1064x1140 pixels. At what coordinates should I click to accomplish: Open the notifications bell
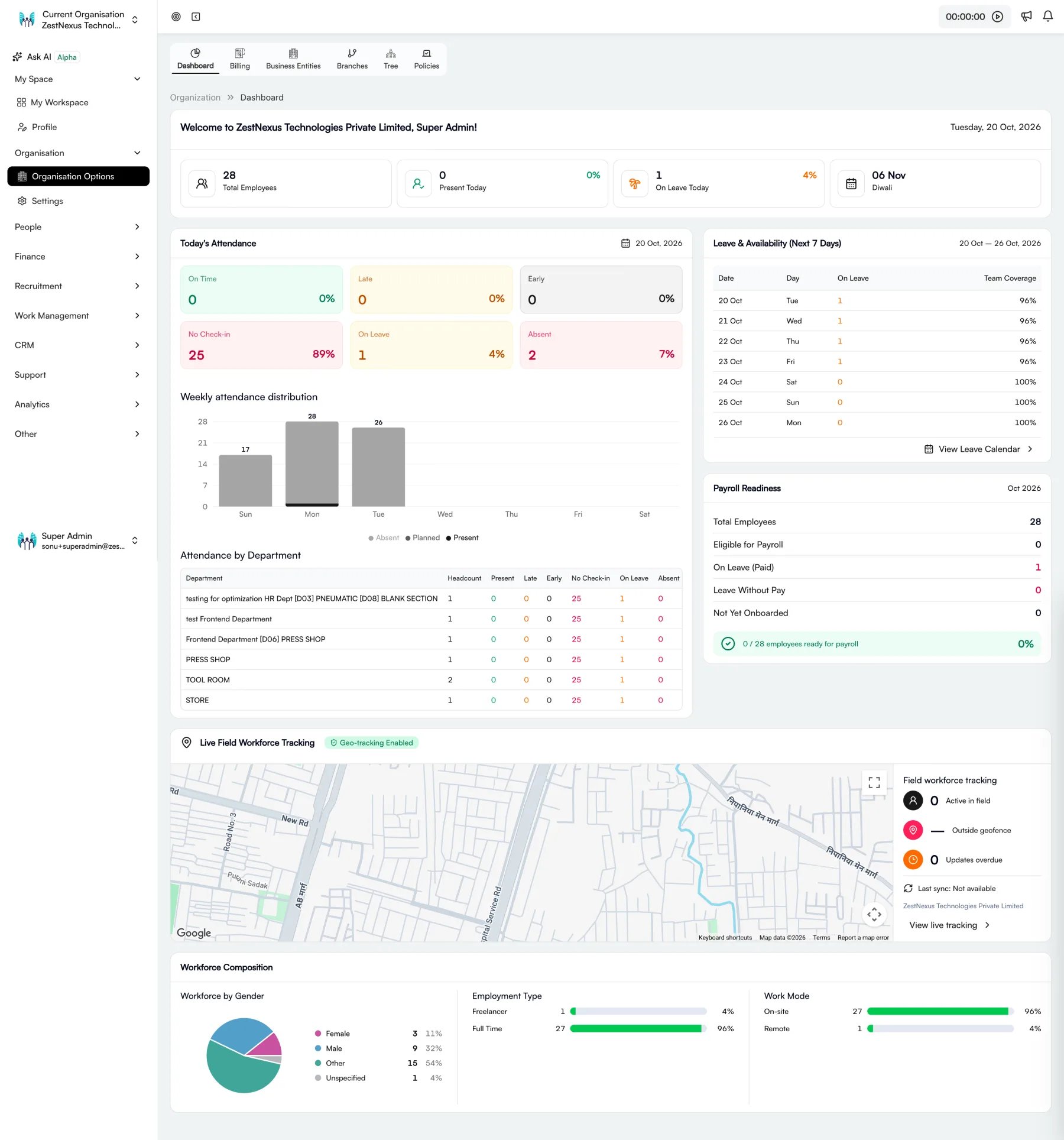point(1048,17)
